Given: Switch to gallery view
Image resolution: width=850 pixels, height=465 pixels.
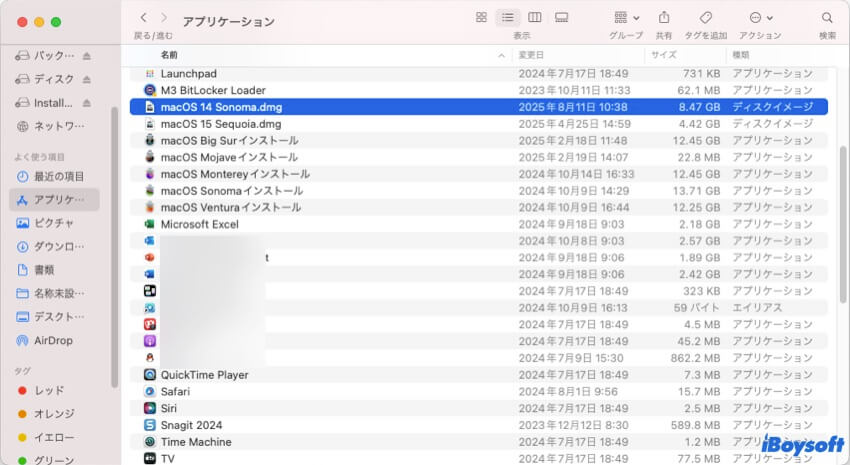Looking at the screenshot, I should coord(561,18).
